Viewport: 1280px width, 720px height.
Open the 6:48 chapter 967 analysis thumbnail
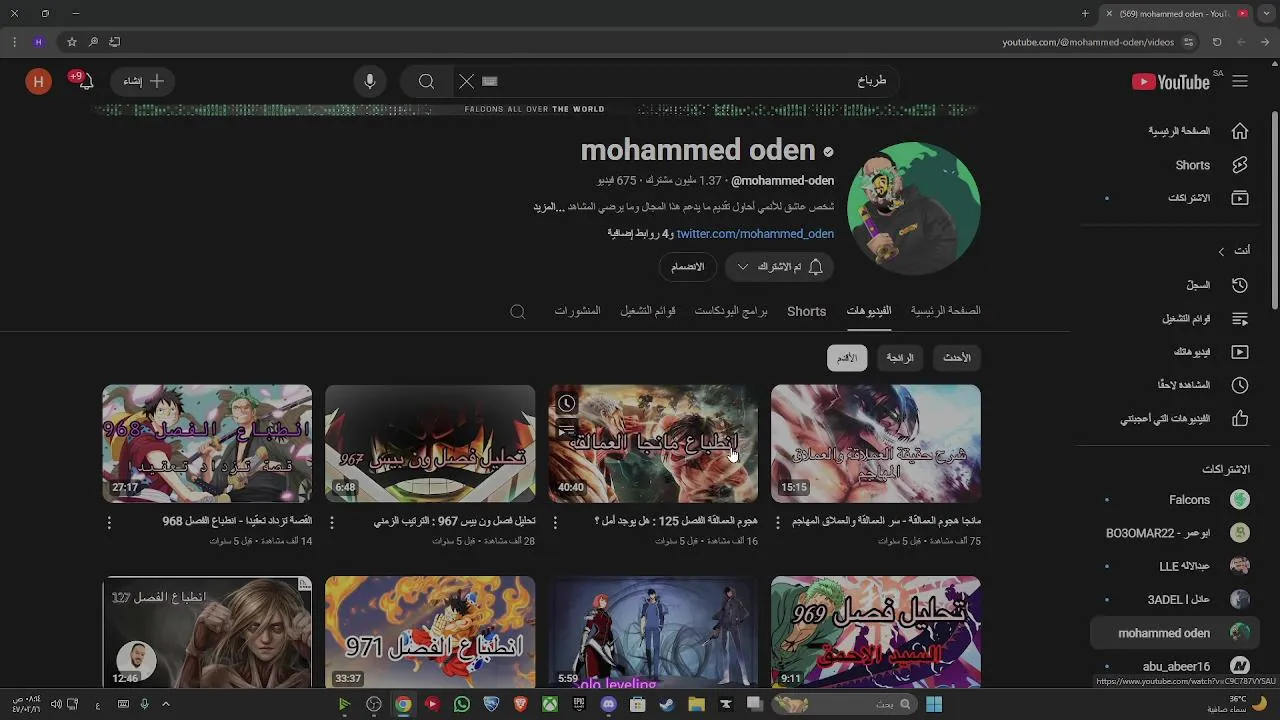(430, 444)
